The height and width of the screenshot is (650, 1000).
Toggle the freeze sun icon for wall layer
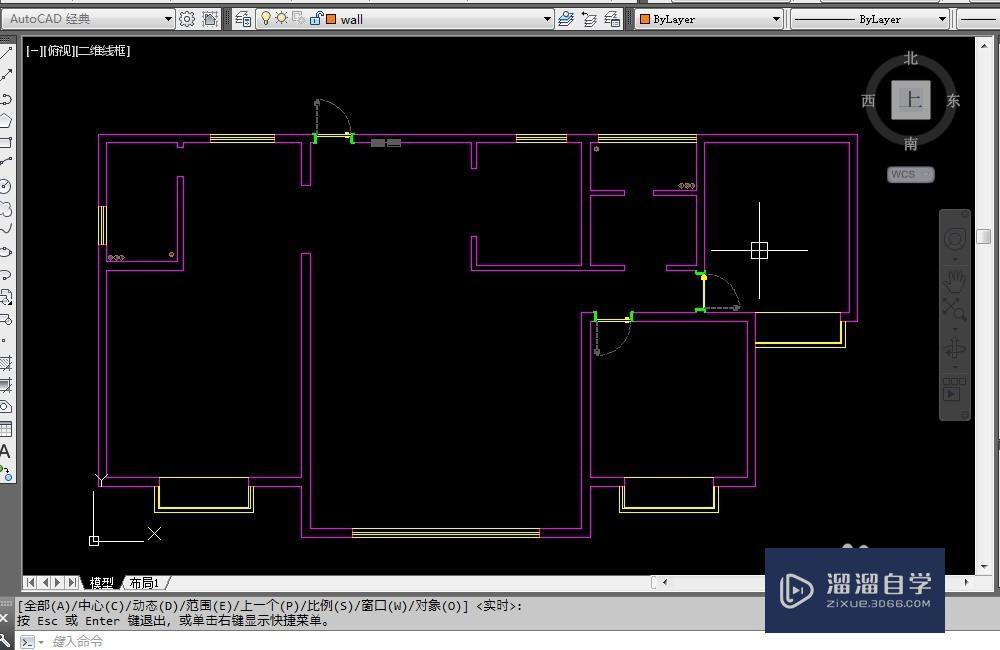point(281,18)
